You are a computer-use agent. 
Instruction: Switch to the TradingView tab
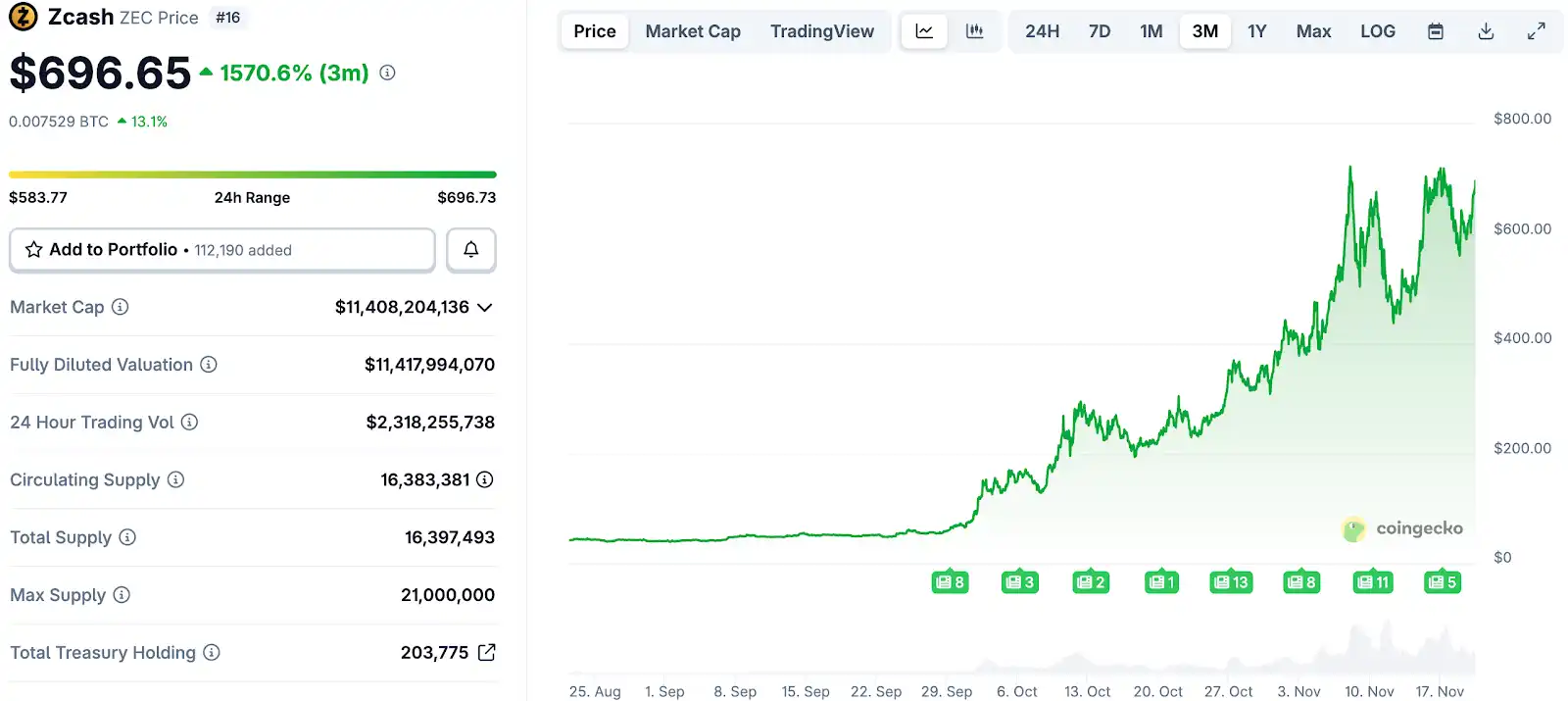[822, 30]
